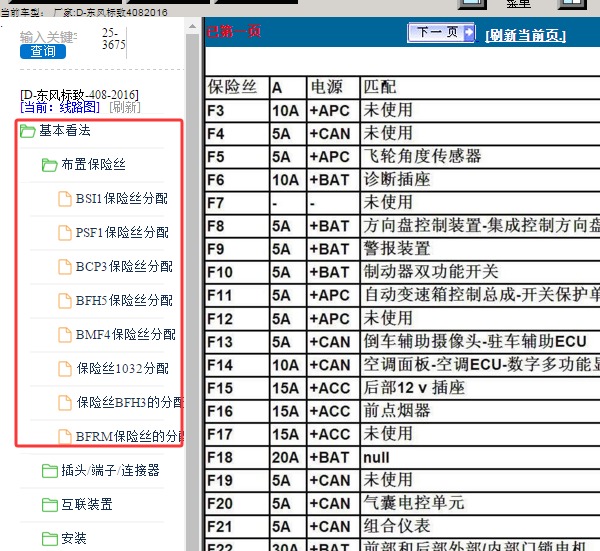Click the 已第一页 page indicator
The width and height of the screenshot is (600, 551).
pyautogui.click(x=234, y=31)
